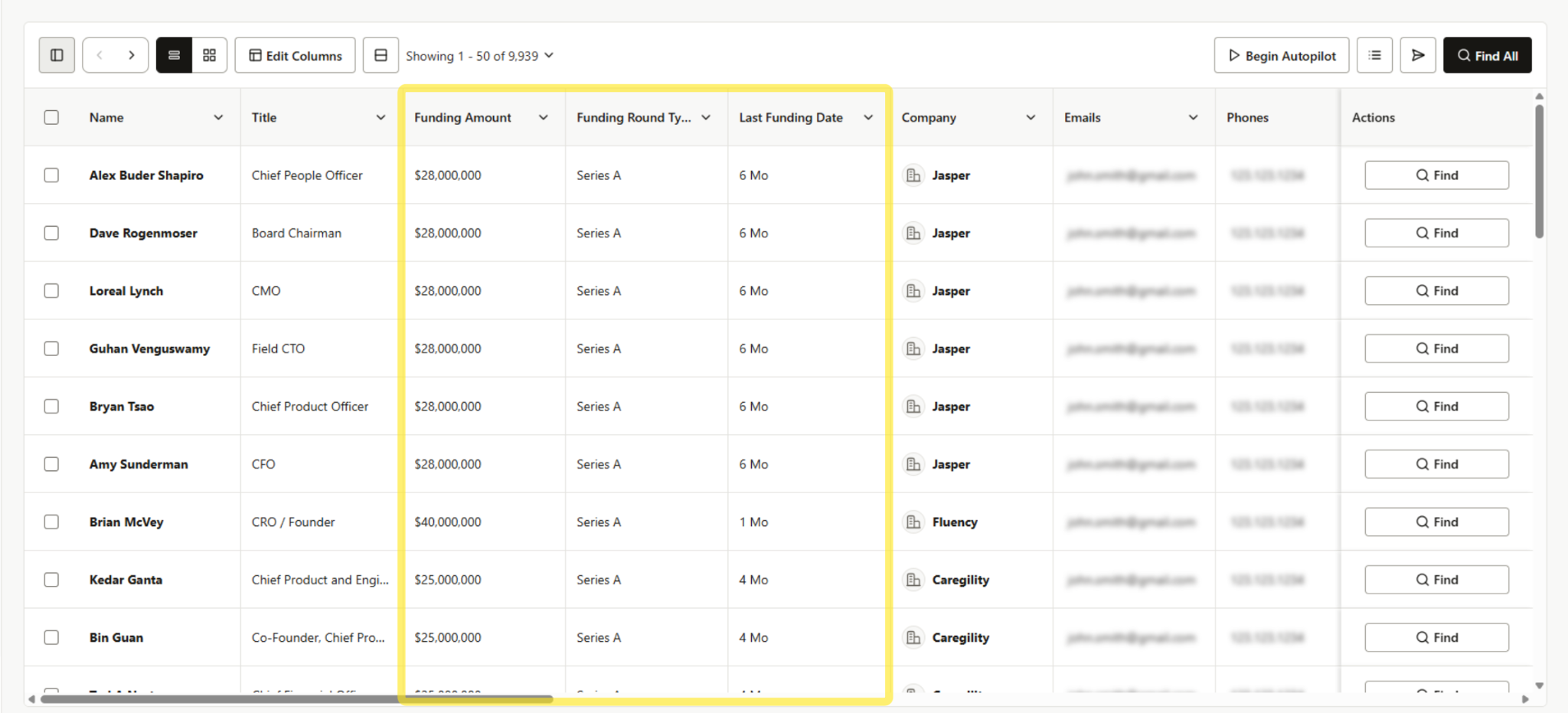This screenshot has width=1568, height=713.
Task: Find contact info for Dave Rogenmoser
Action: [1436, 233]
